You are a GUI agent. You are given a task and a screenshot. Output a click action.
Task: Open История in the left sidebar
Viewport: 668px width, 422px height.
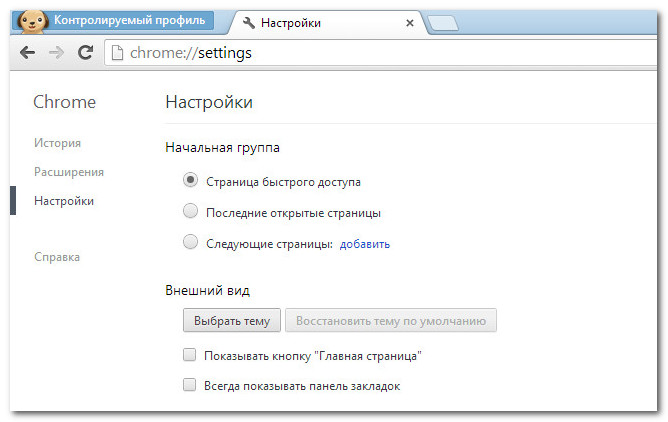coord(57,143)
